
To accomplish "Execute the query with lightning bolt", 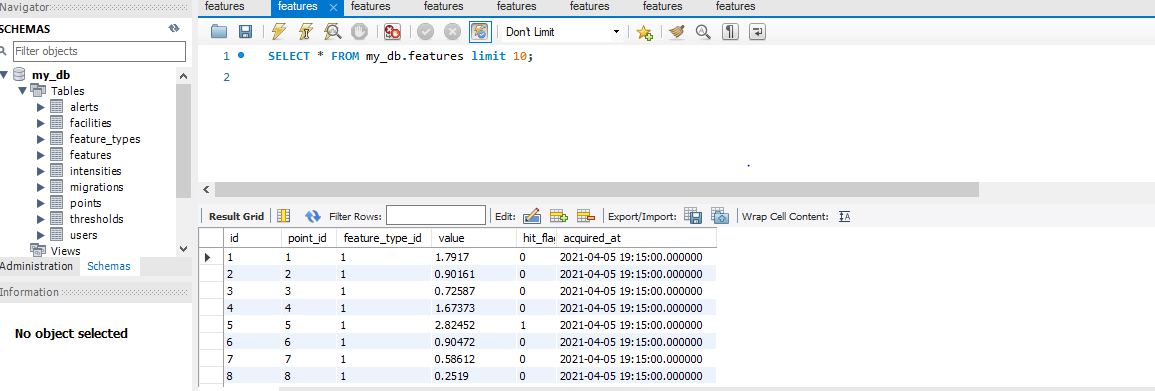I will (278, 32).
